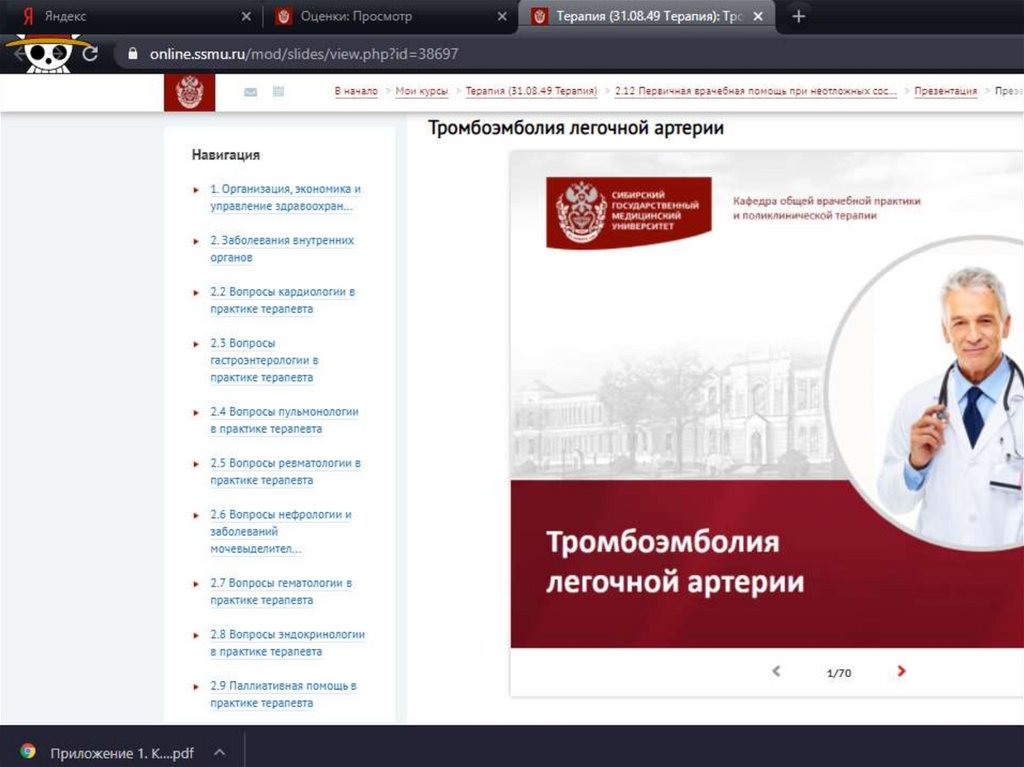Click the lock icon in the address bar
This screenshot has height=767, width=1024.
133,54
